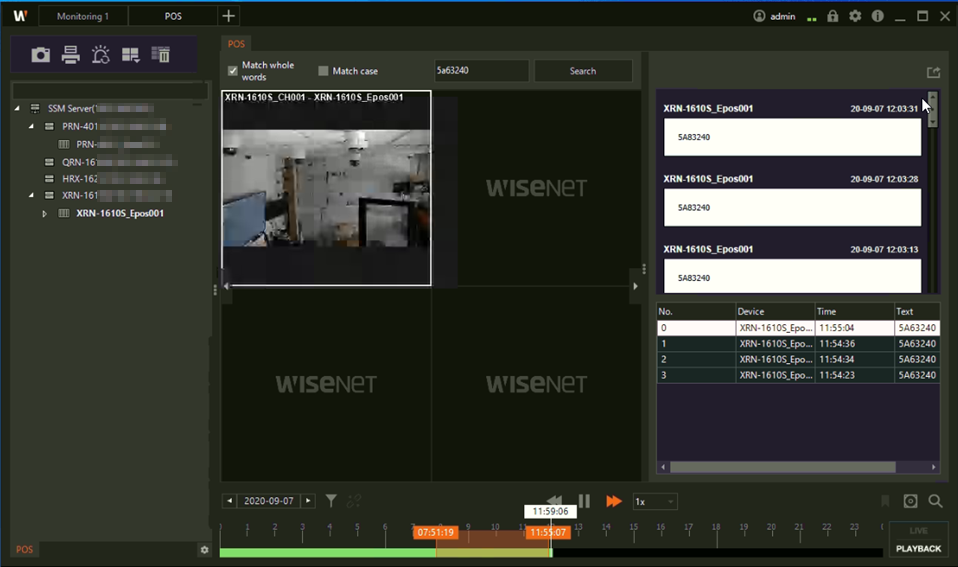Click the PLAYBACK mode button
958x567 pixels.
tap(918, 549)
